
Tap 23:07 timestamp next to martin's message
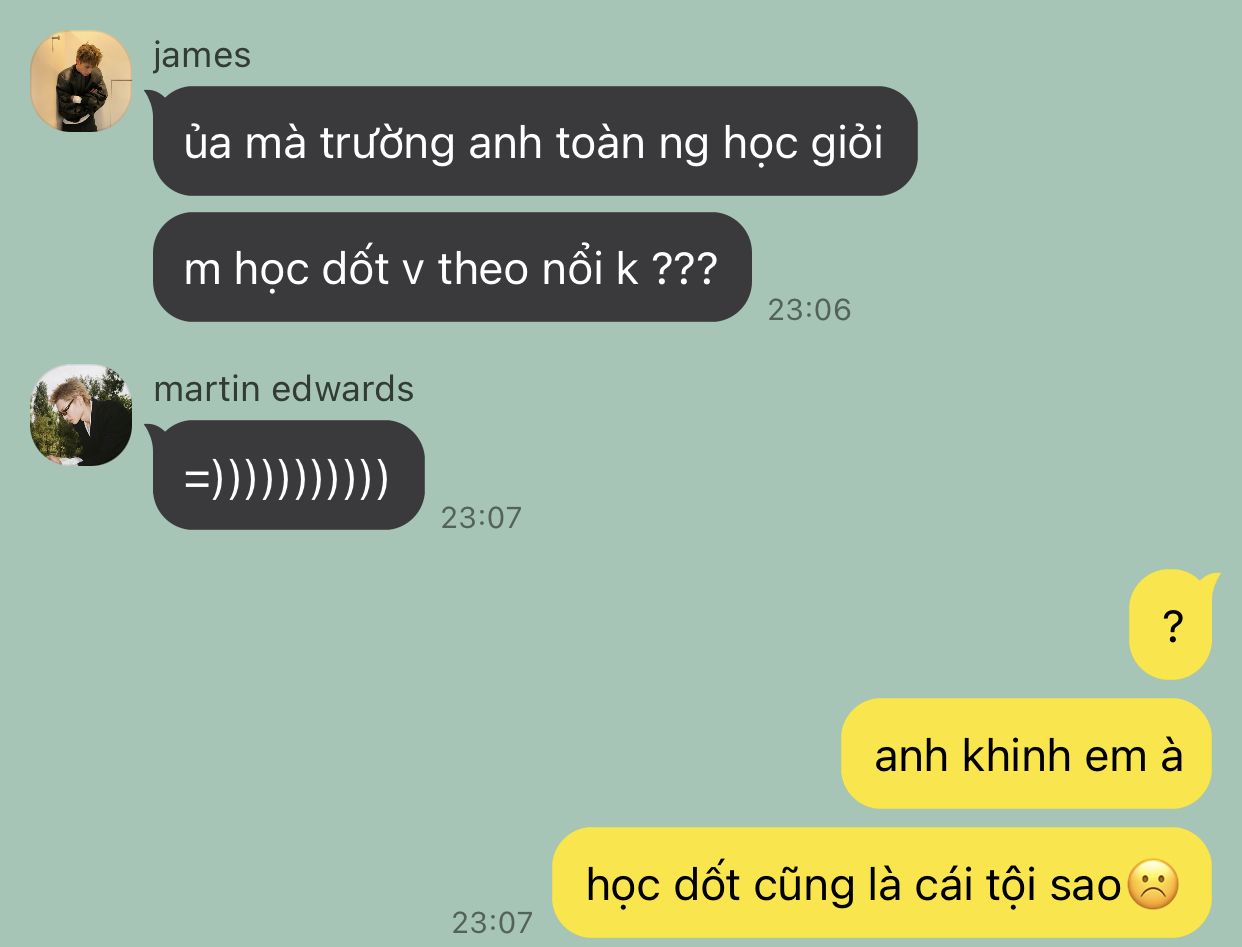tap(482, 517)
